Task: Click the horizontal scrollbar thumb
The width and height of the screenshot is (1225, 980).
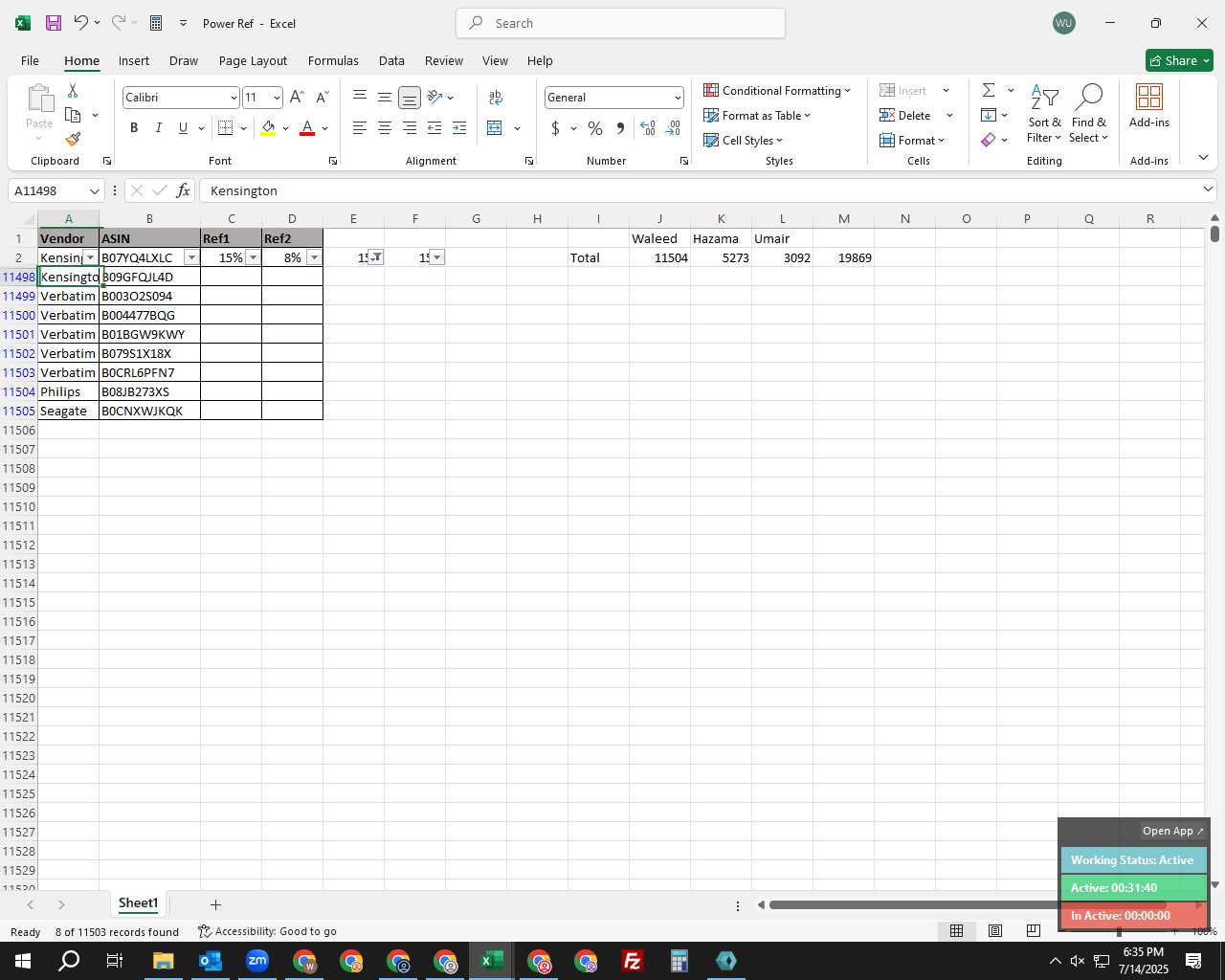Action: 967,904
